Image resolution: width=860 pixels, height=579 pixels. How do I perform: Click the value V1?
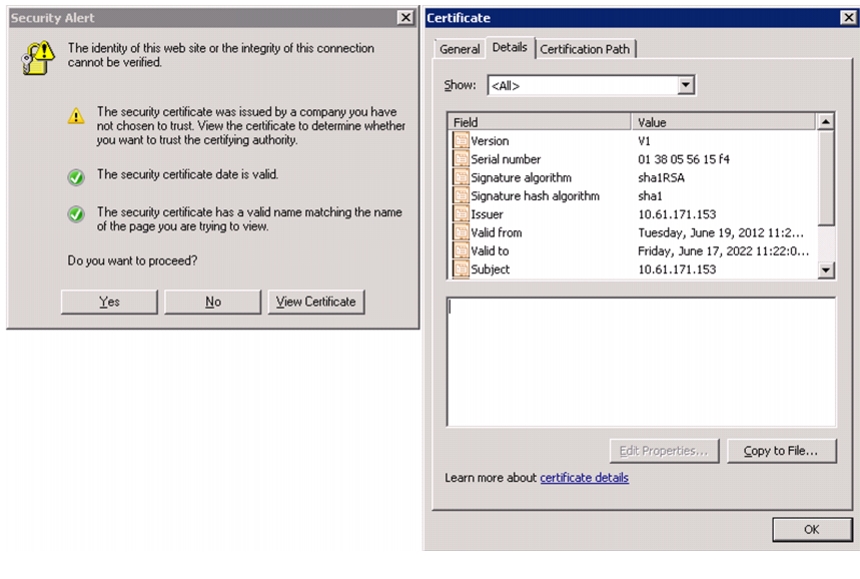tap(644, 141)
